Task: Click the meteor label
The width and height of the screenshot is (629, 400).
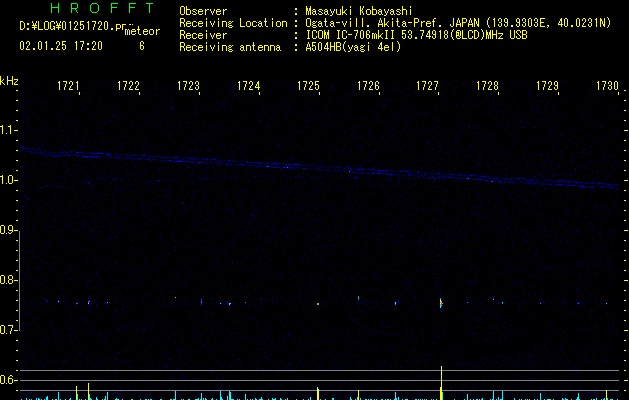Action: pyautogui.click(x=142, y=31)
